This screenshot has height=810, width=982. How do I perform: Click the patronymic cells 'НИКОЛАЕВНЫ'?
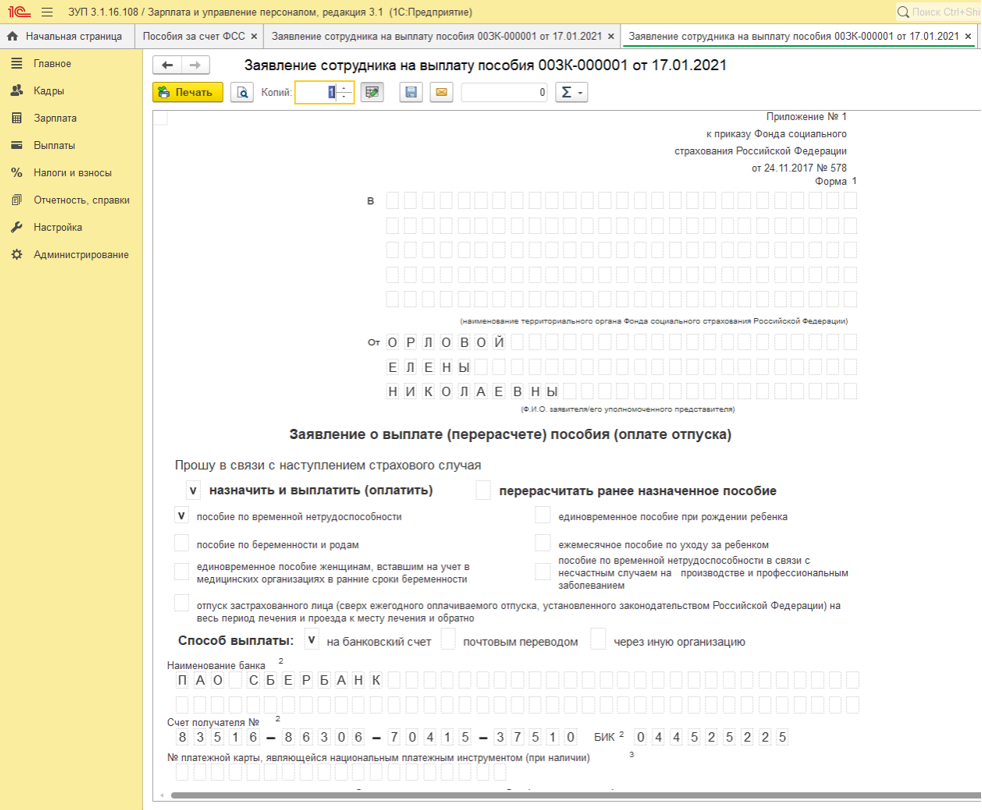tap(473, 392)
